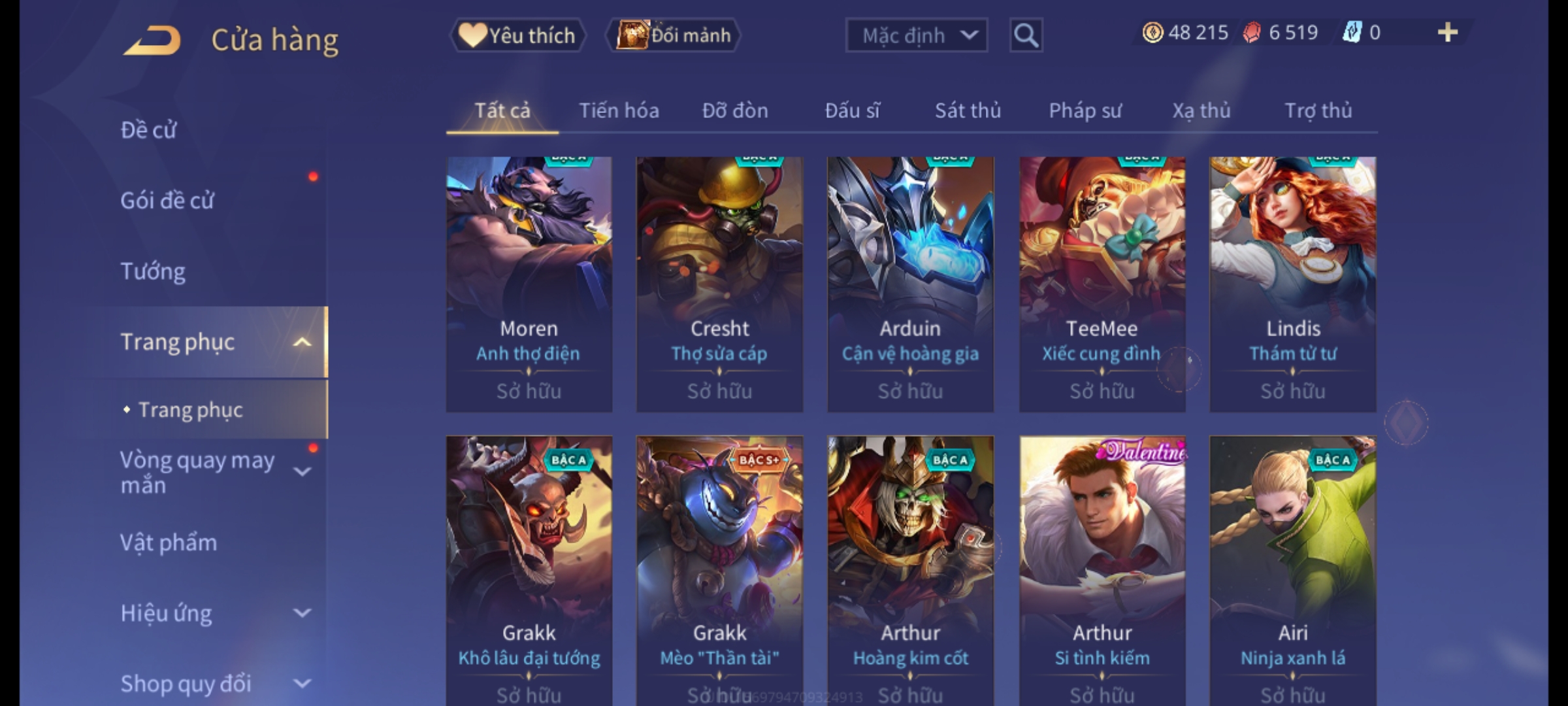1568x706 pixels.
Task: Open Gói đề cử sidebar item
Action: pos(167,200)
